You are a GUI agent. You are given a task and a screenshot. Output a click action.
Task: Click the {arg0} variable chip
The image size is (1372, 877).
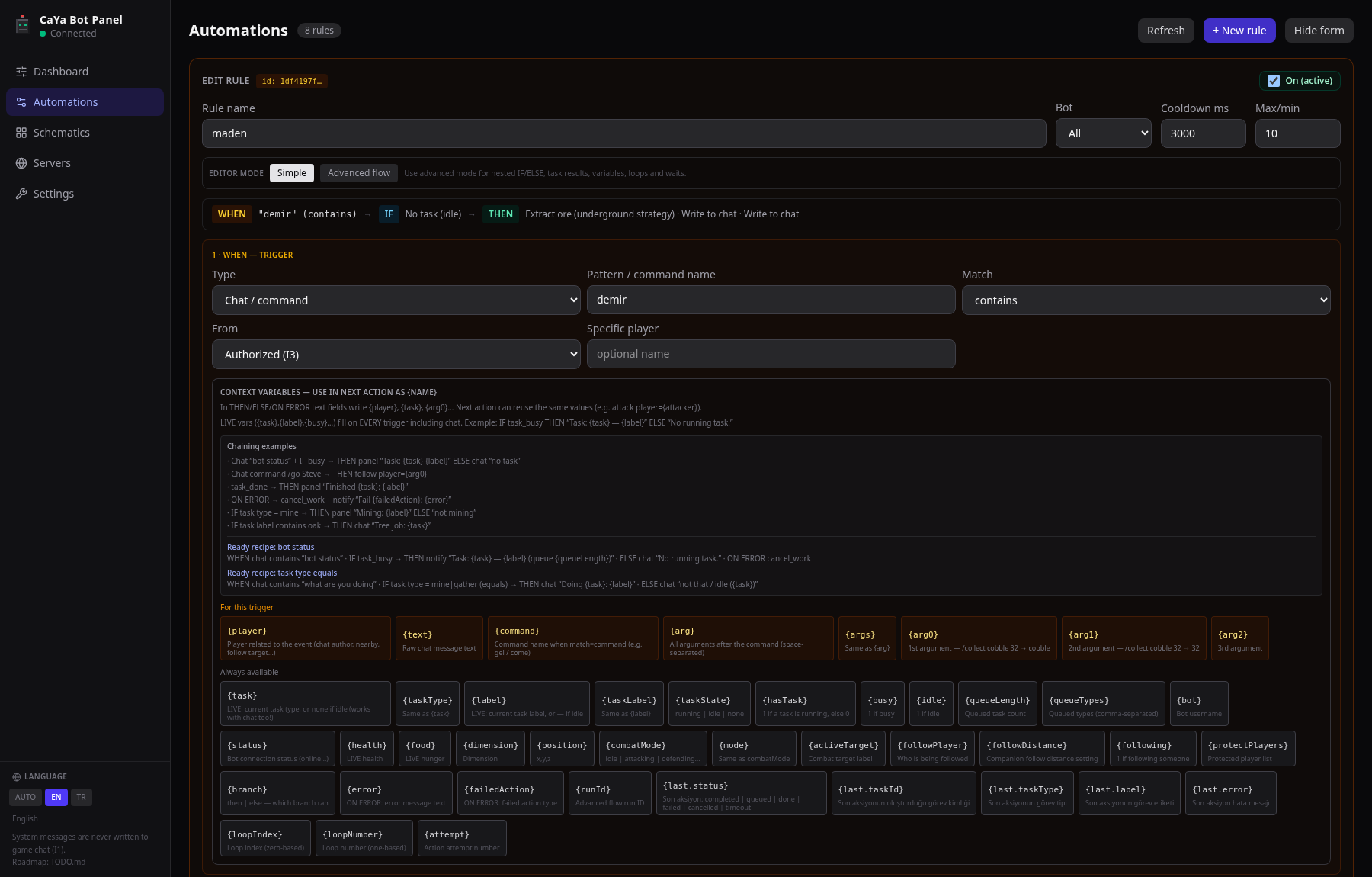pos(979,638)
